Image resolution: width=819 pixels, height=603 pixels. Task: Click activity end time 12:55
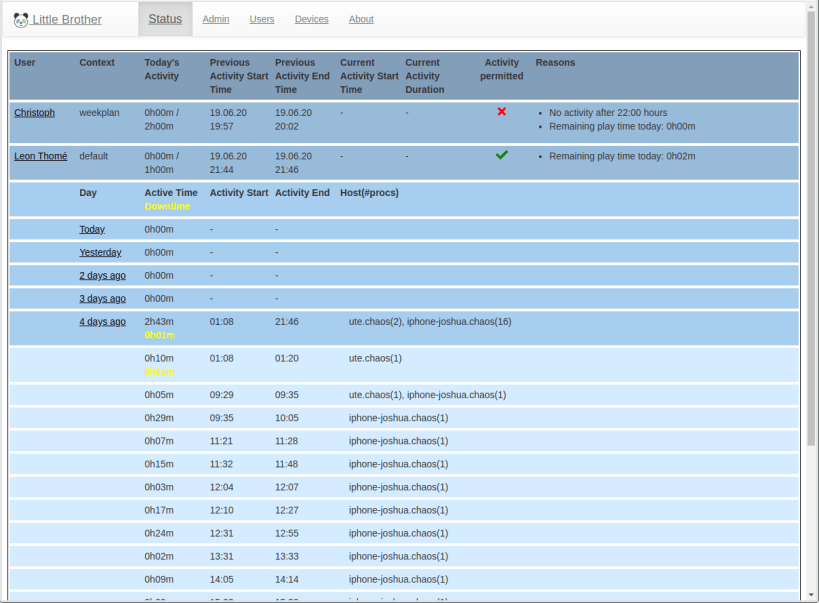[287, 533]
